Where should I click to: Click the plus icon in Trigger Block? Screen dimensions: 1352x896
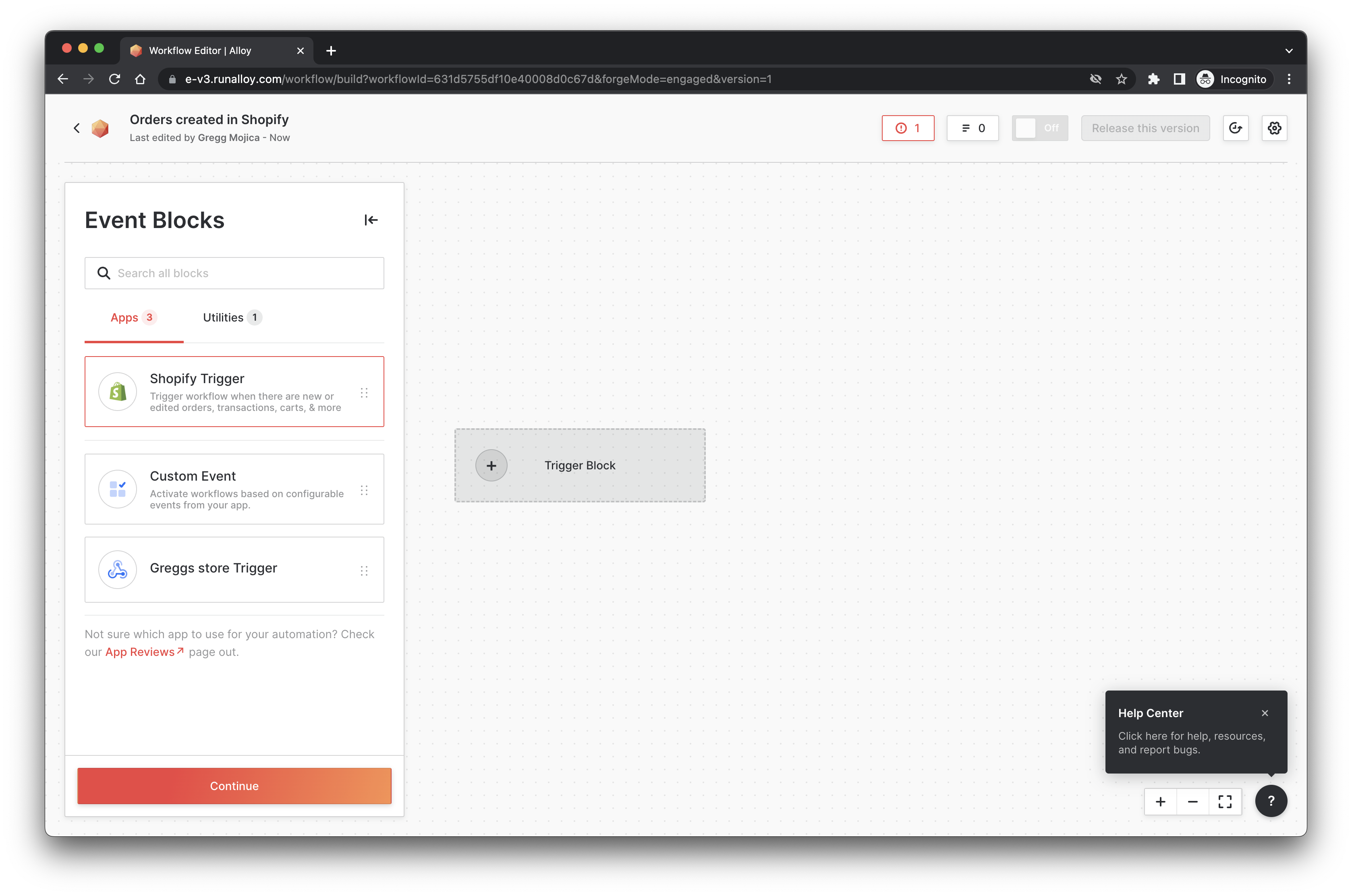491,466
